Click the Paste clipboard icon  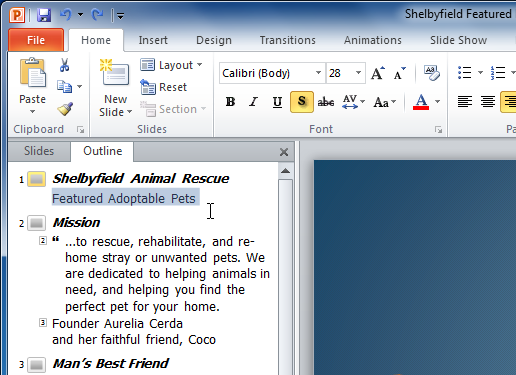click(x=33, y=72)
